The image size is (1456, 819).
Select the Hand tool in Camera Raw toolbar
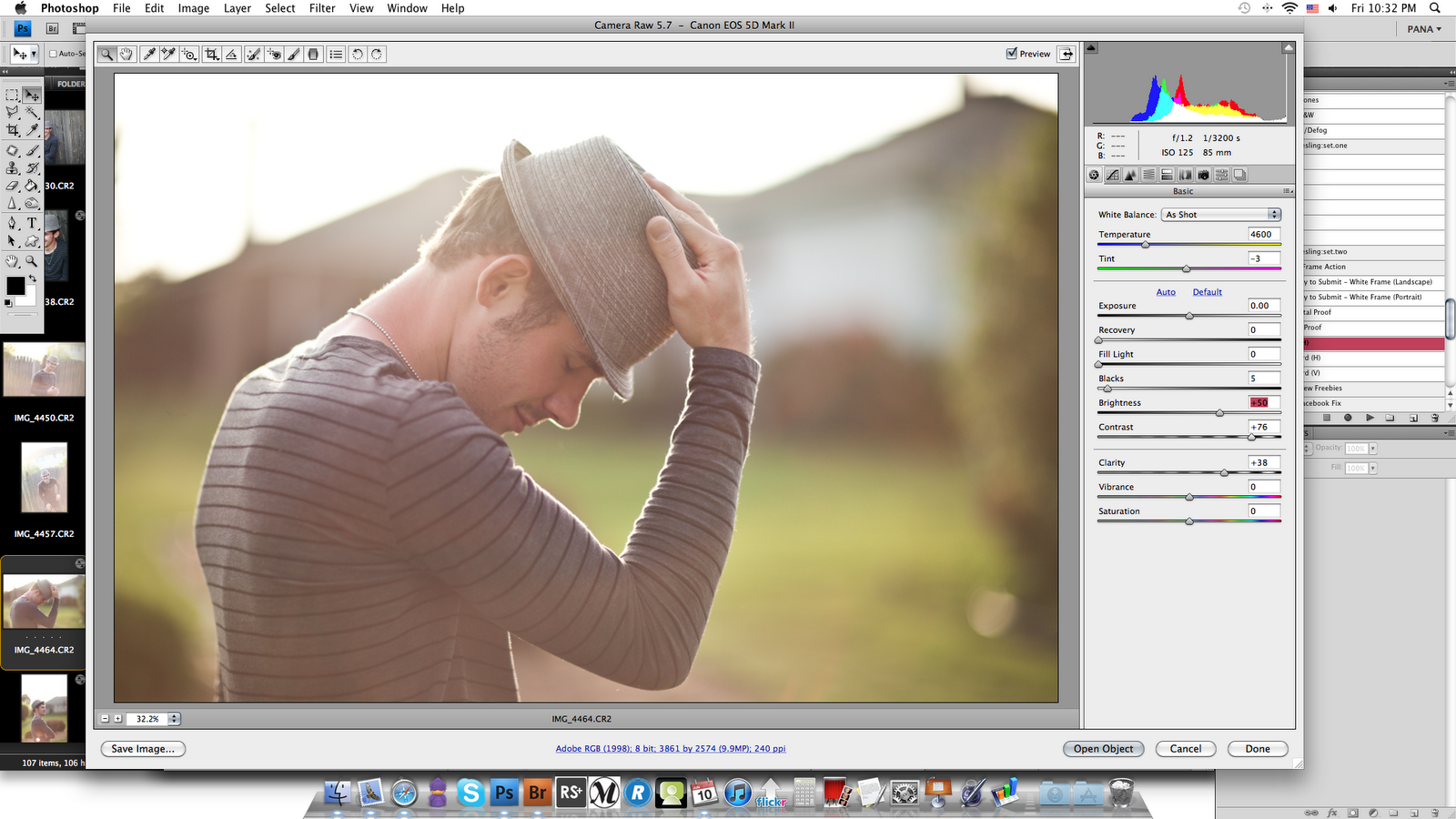(126, 55)
